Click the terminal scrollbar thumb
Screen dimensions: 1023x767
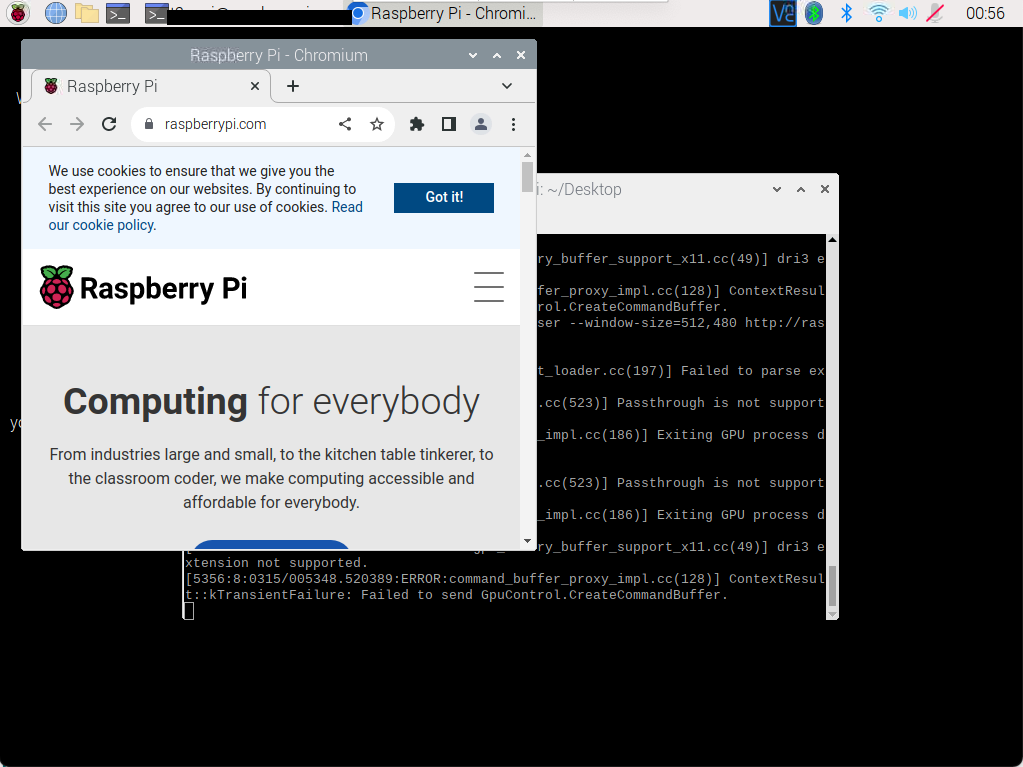(832, 586)
